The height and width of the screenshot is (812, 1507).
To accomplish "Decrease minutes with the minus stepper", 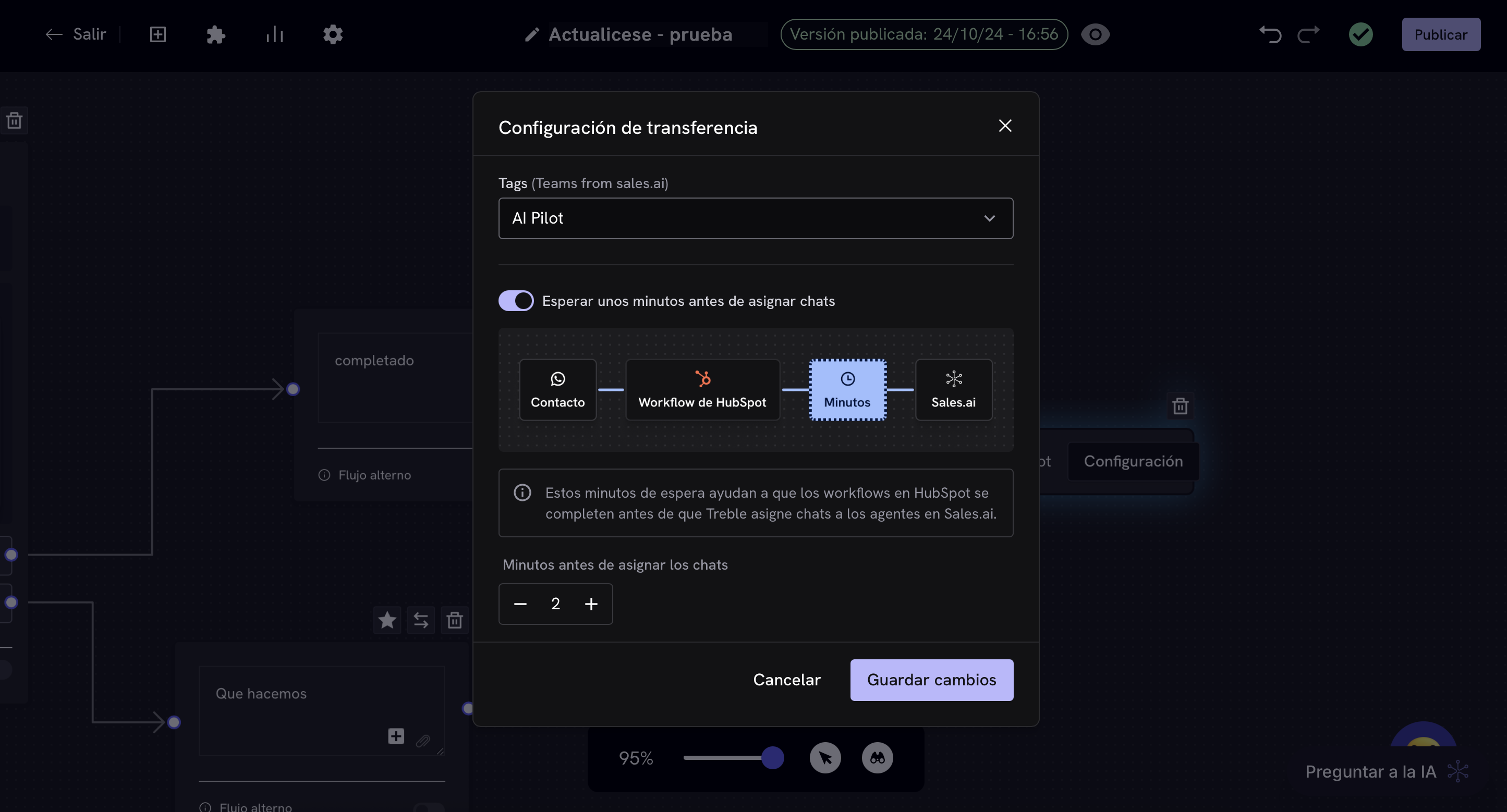I will click(x=520, y=604).
